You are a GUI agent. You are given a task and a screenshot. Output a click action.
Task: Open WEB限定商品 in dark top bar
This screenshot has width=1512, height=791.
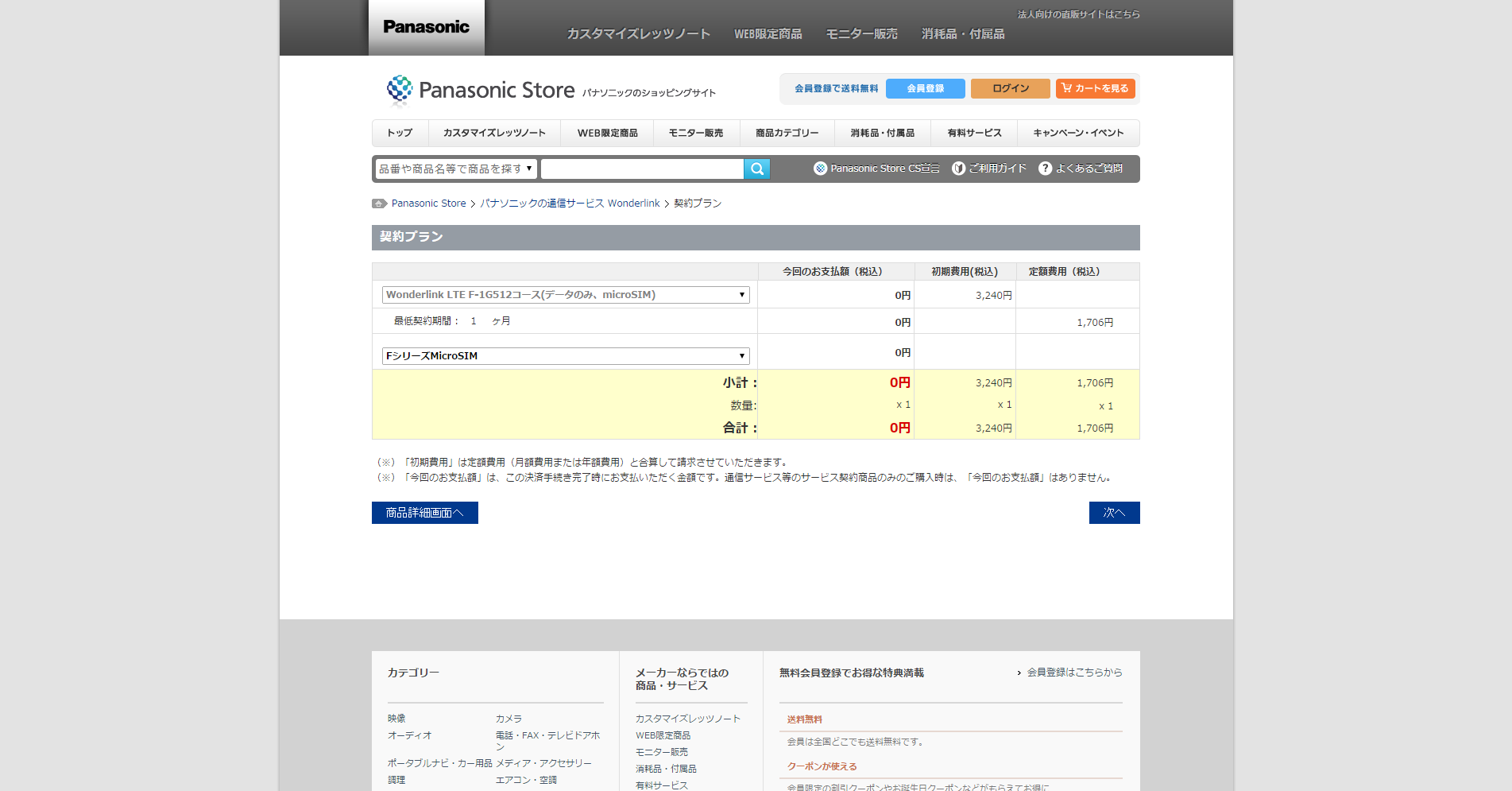[768, 34]
